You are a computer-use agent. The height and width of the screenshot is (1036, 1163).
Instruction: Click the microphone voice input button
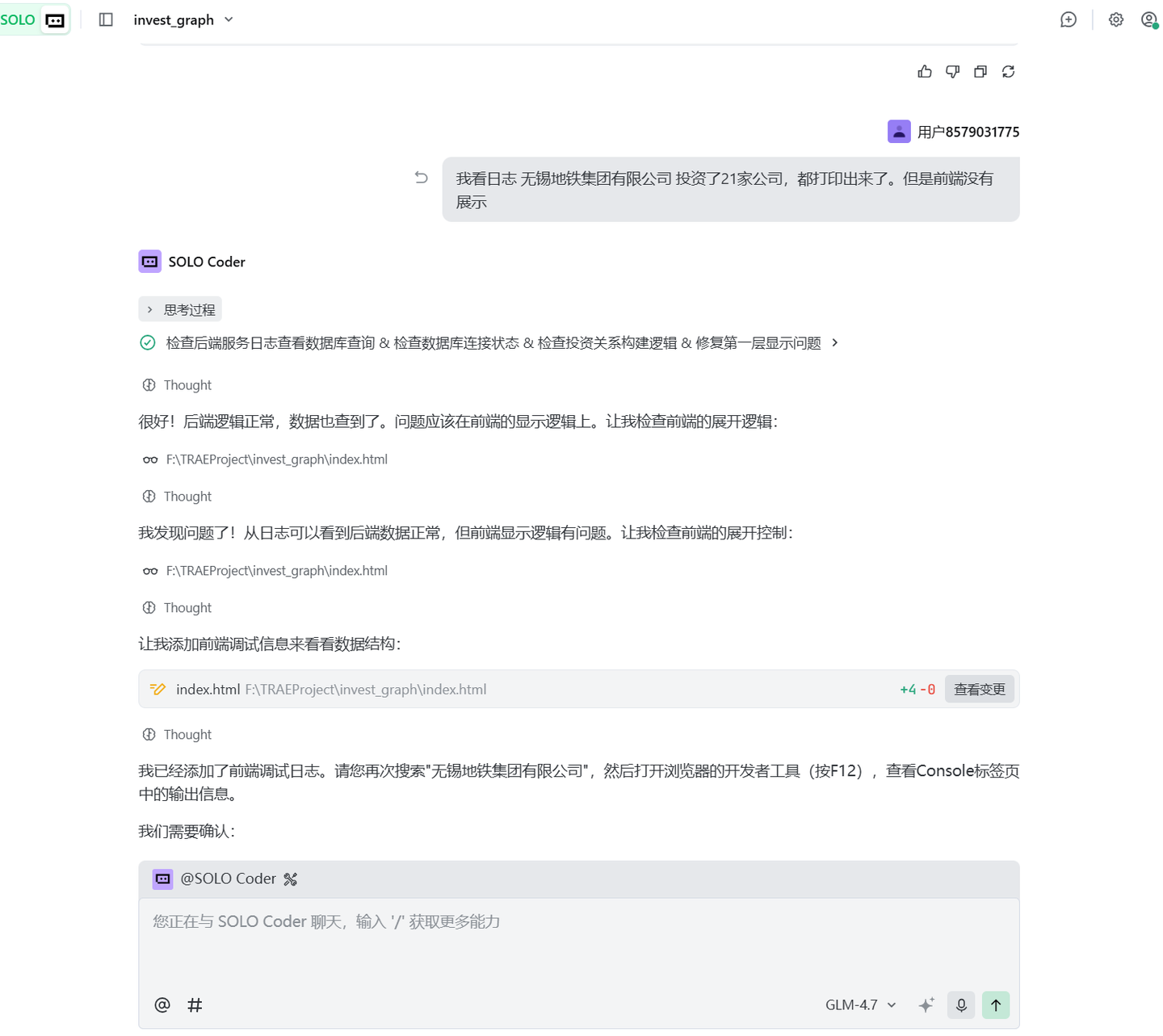(x=961, y=1005)
